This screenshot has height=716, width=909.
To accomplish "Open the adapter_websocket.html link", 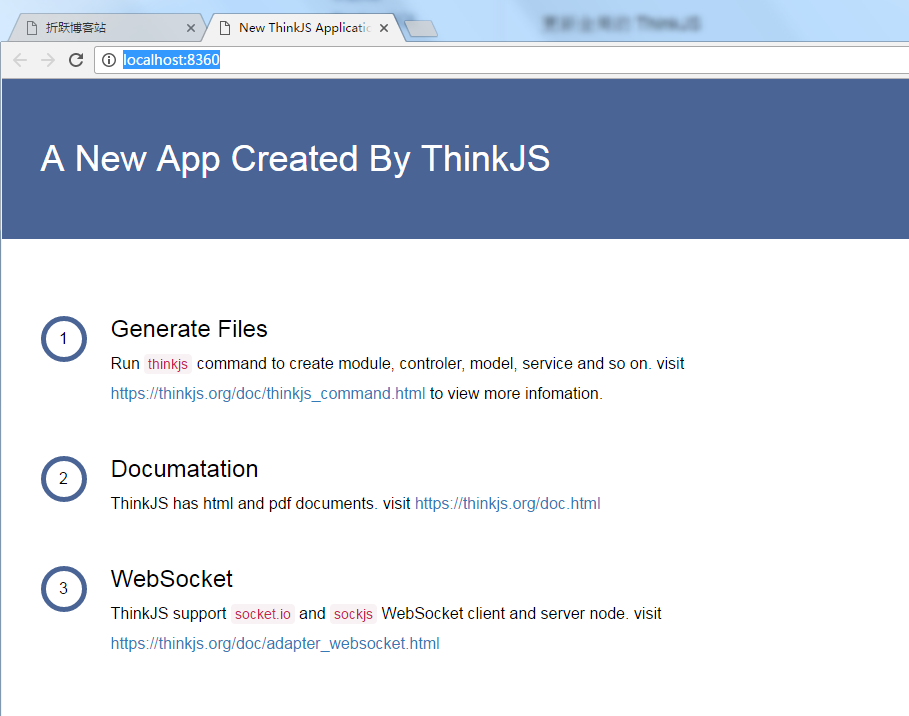I will (x=275, y=644).
